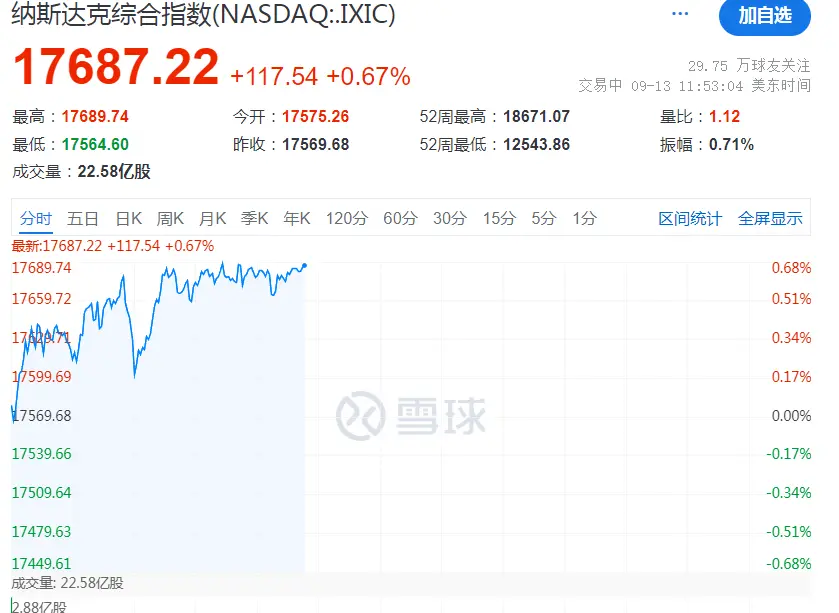The image size is (839, 613).
Task: Click the 17599.69 price axis label
Action: 42,377
